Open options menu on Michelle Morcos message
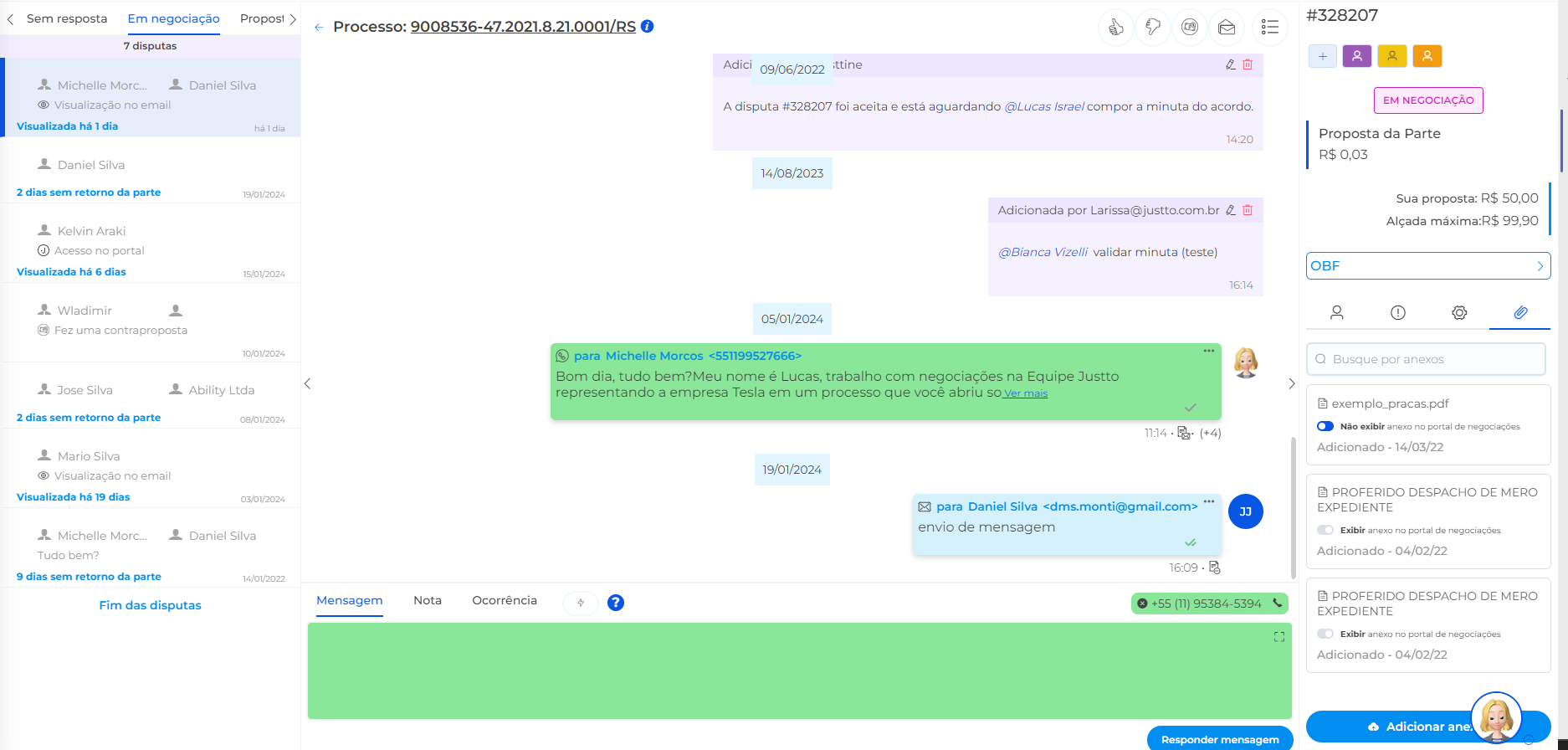This screenshot has height=750, width=1568. pos(1209,352)
